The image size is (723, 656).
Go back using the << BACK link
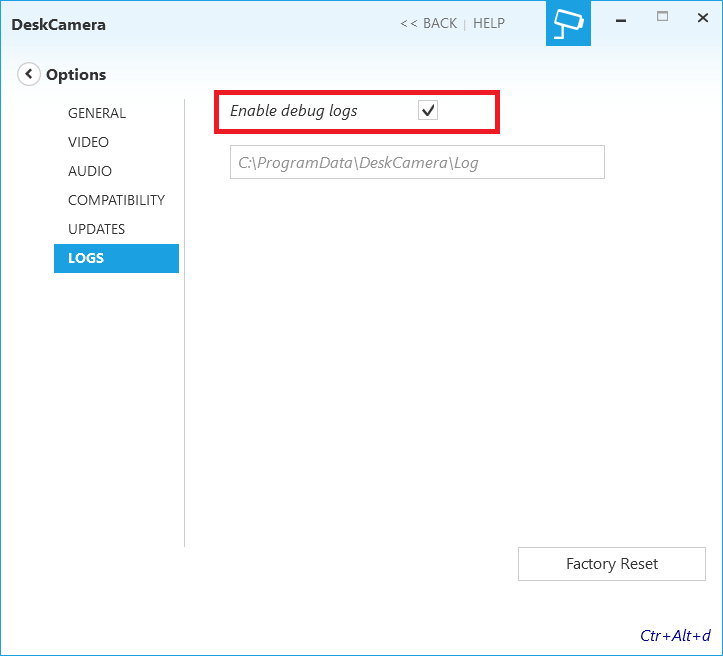click(x=428, y=23)
